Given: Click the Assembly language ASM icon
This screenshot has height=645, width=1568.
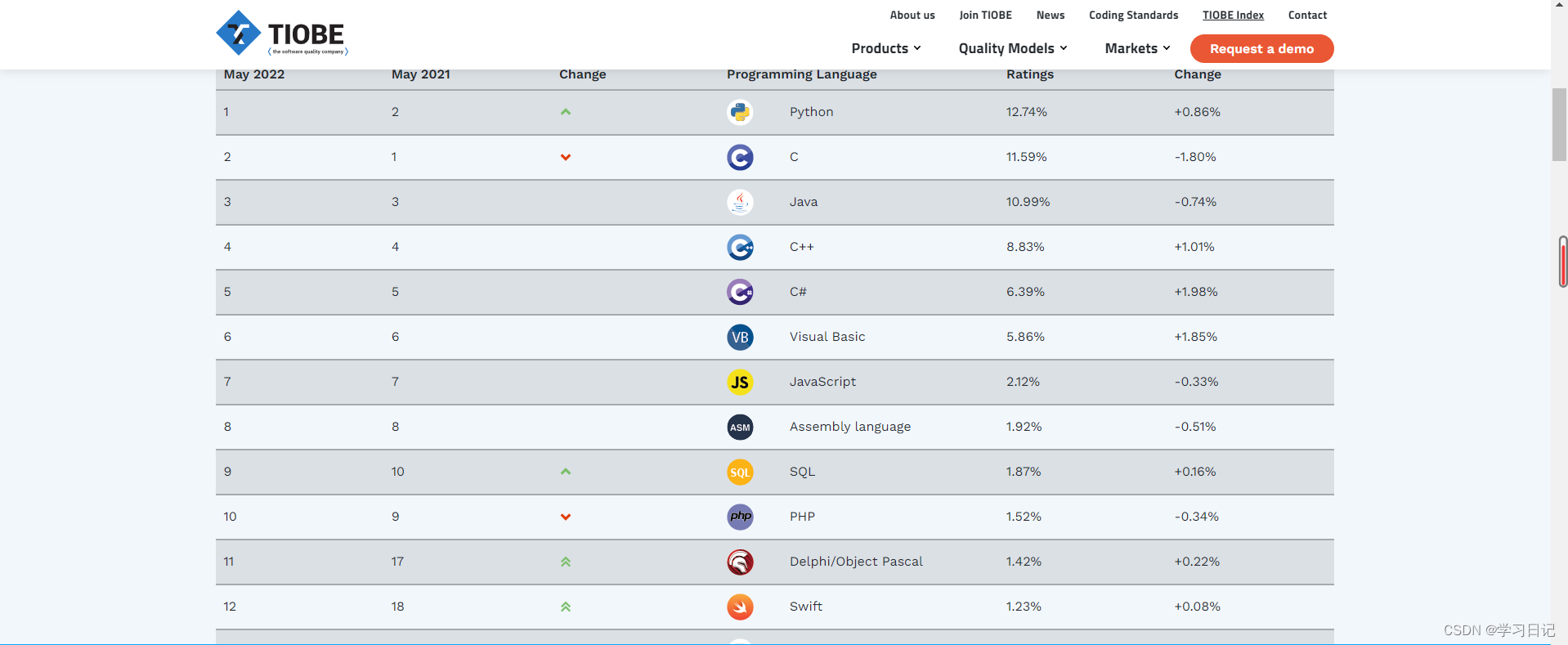Looking at the screenshot, I should [740, 427].
